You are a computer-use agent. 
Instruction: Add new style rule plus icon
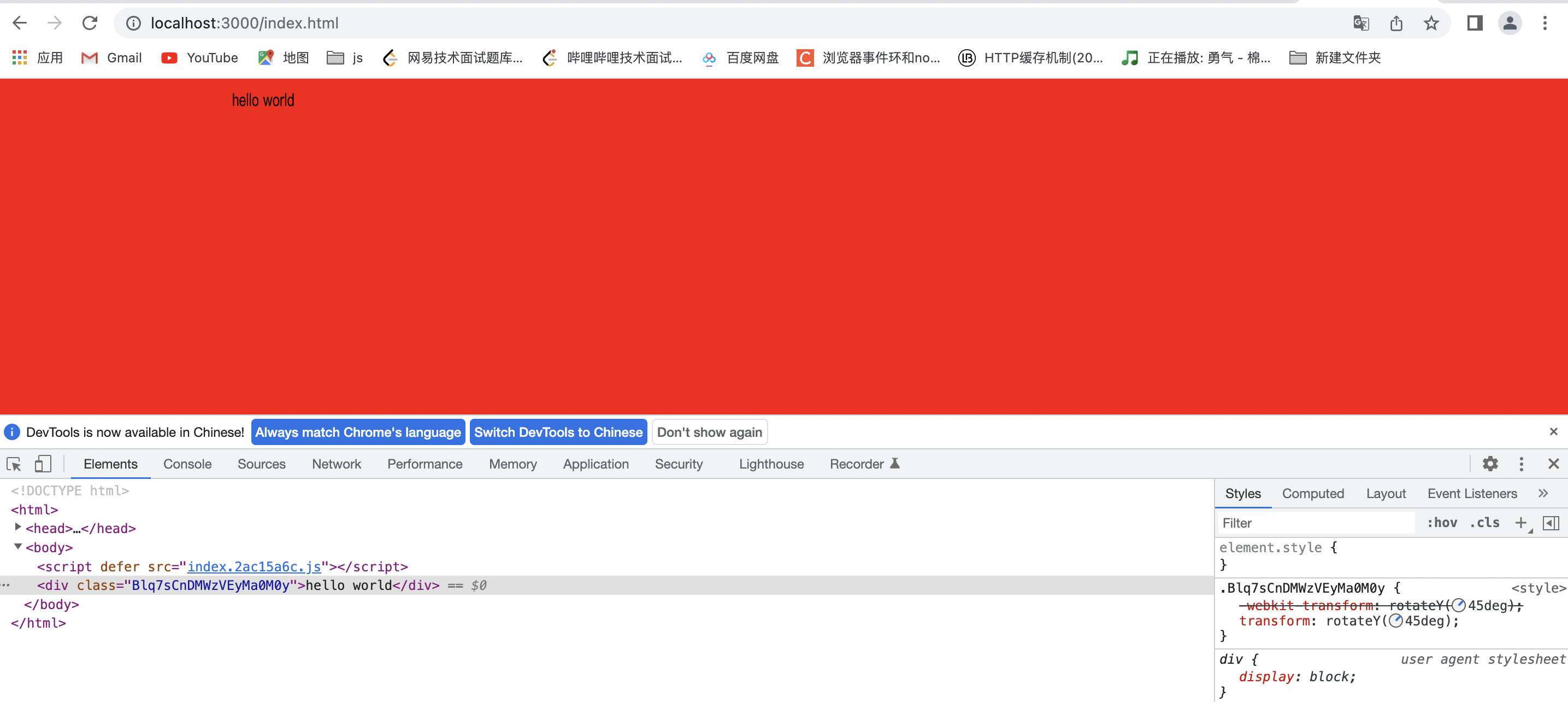(x=1520, y=523)
